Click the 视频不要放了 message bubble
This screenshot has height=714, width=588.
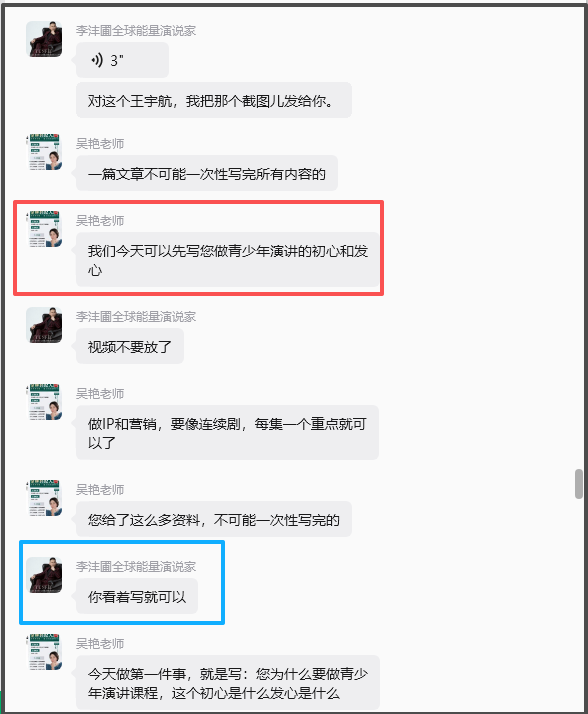coord(130,346)
